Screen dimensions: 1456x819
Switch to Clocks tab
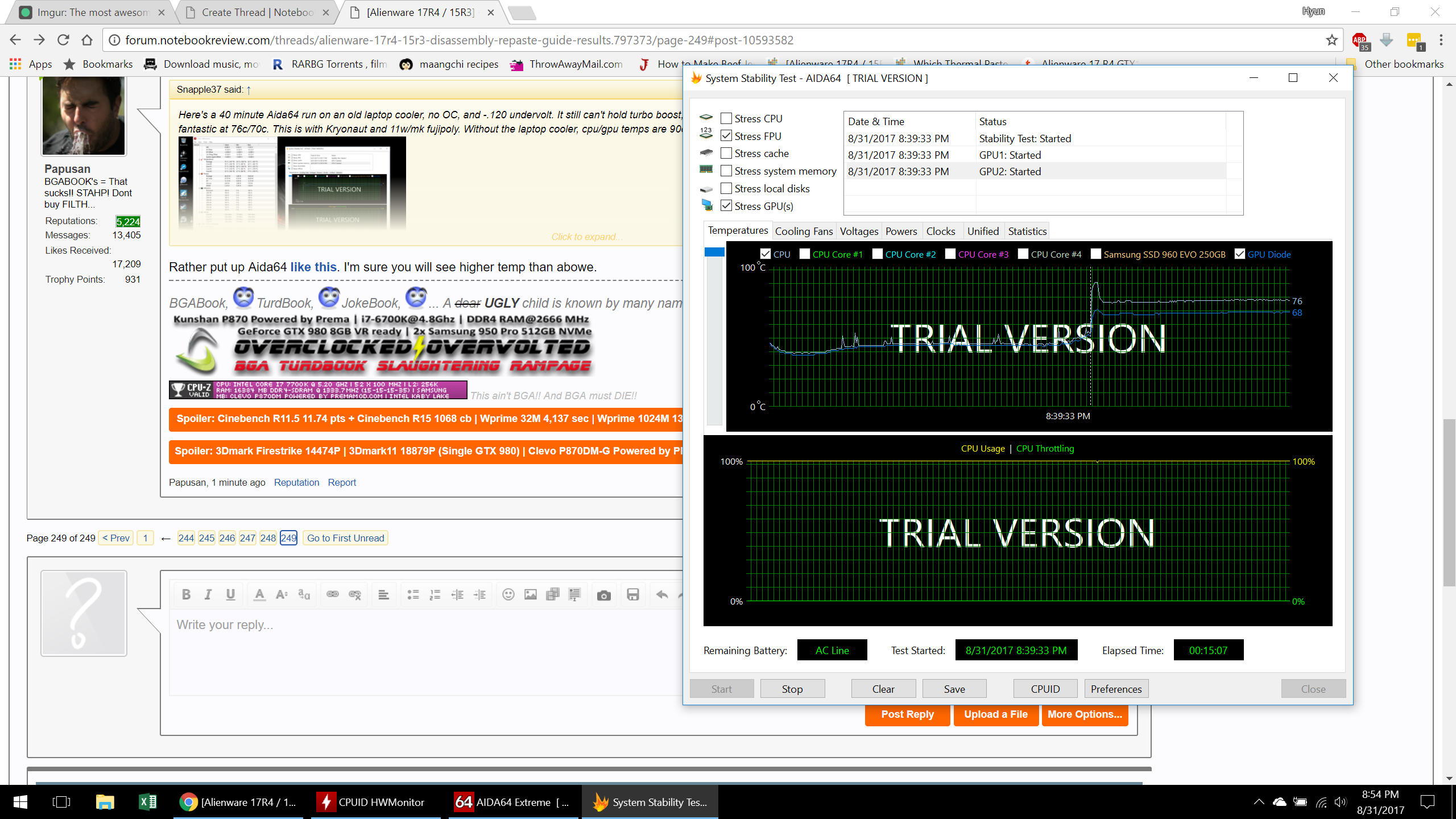click(941, 231)
